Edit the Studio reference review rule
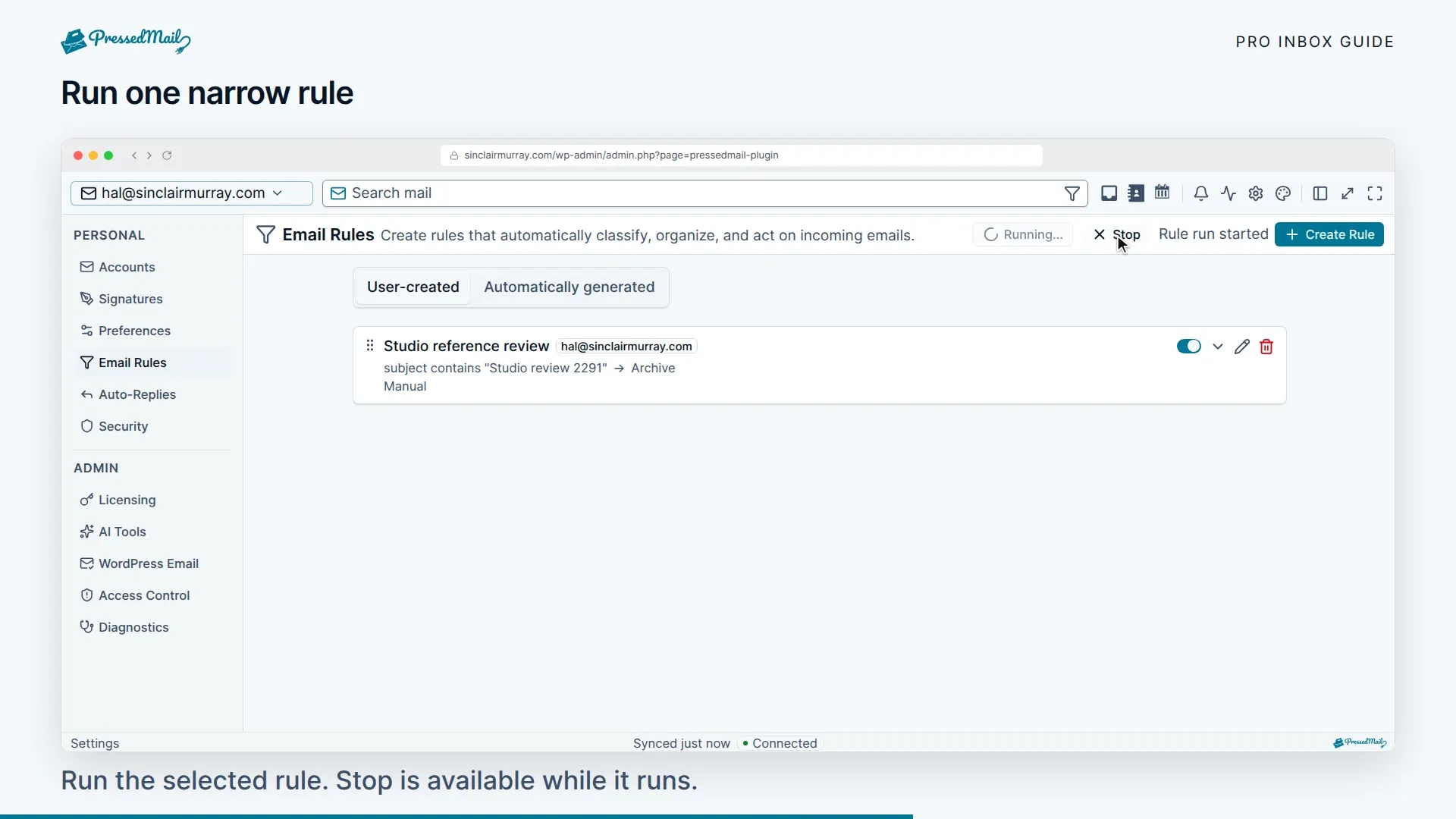The height and width of the screenshot is (819, 1456). click(x=1241, y=347)
